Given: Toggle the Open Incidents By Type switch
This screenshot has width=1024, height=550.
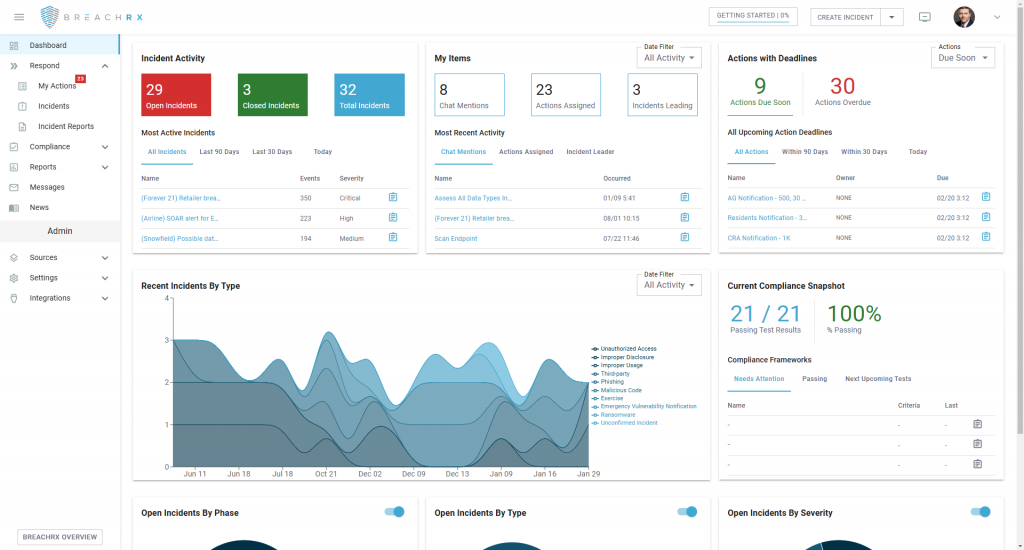Looking at the screenshot, I should pyautogui.click(x=687, y=511).
